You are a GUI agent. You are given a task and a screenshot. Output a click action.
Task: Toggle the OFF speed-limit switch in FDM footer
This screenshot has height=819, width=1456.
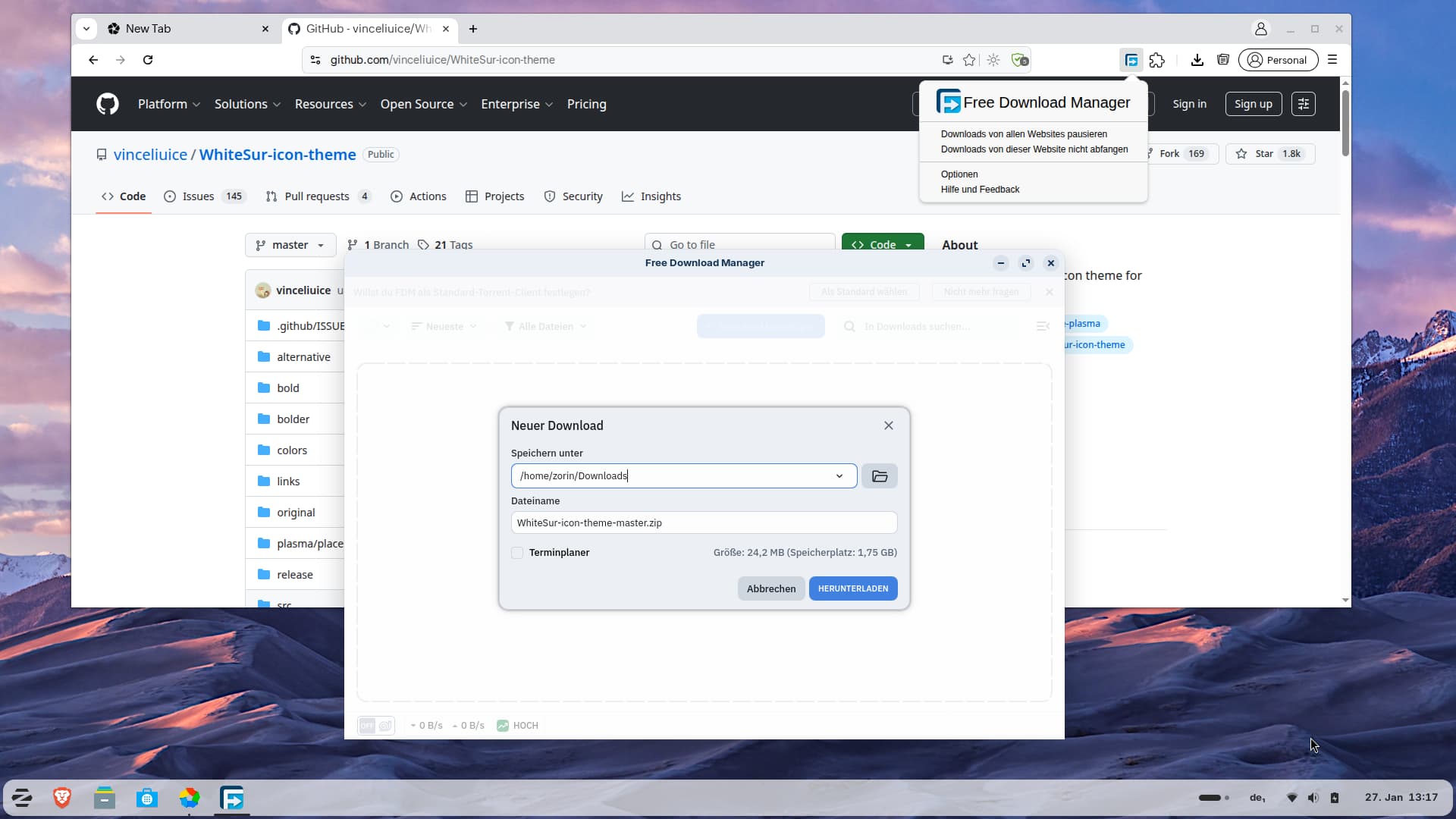pyautogui.click(x=368, y=726)
